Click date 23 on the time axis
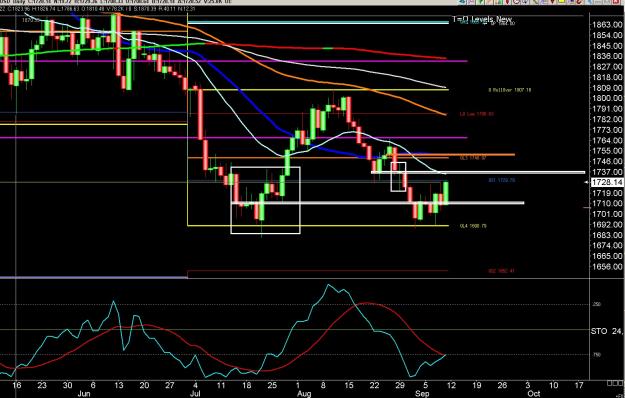Screen dimensions: 625x398 click(x=42, y=385)
